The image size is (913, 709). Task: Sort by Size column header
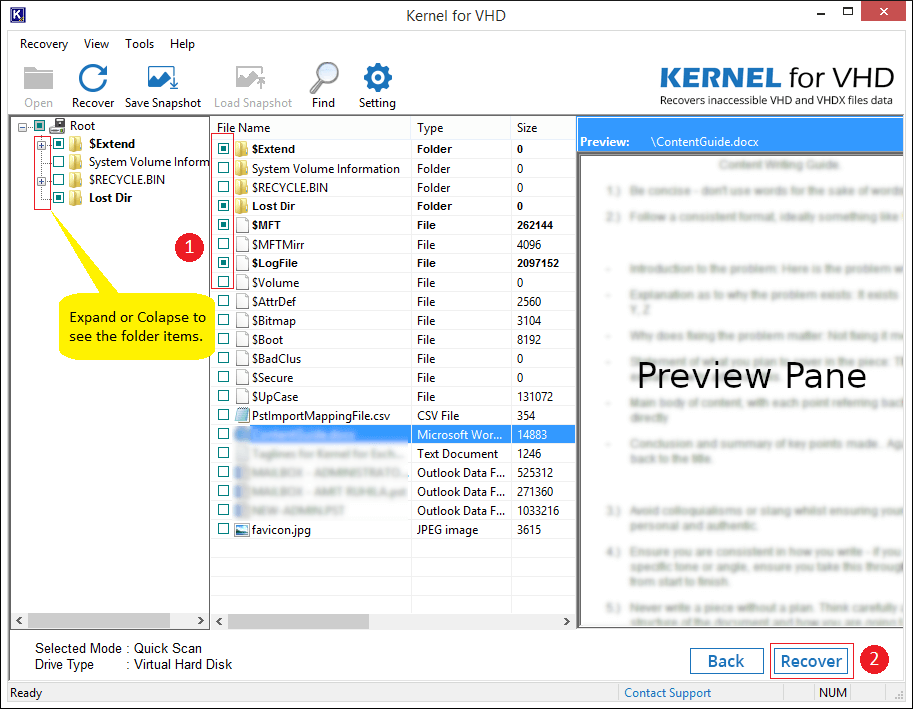tap(543, 128)
